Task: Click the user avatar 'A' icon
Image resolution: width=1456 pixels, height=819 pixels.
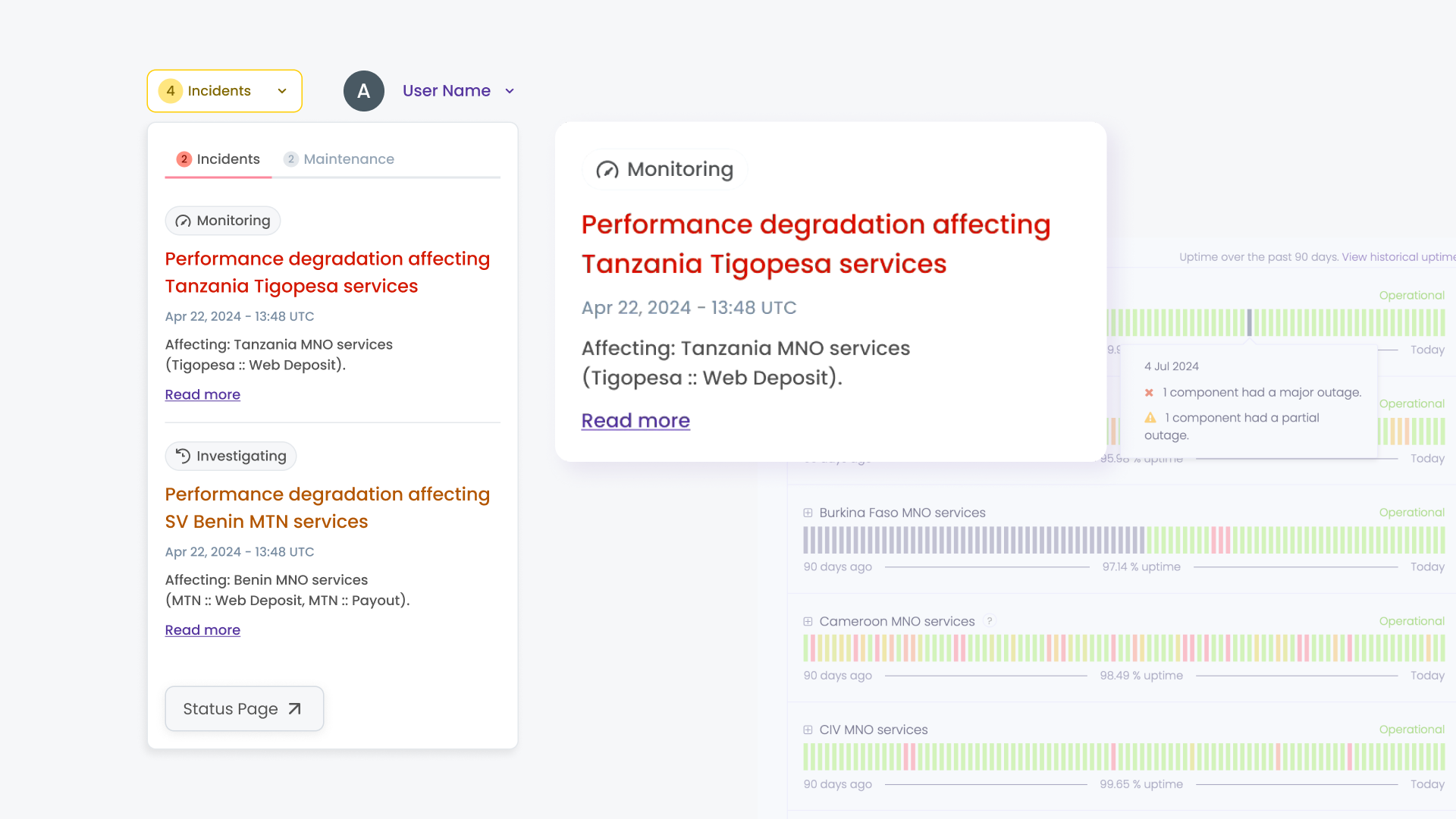Action: pos(363,91)
